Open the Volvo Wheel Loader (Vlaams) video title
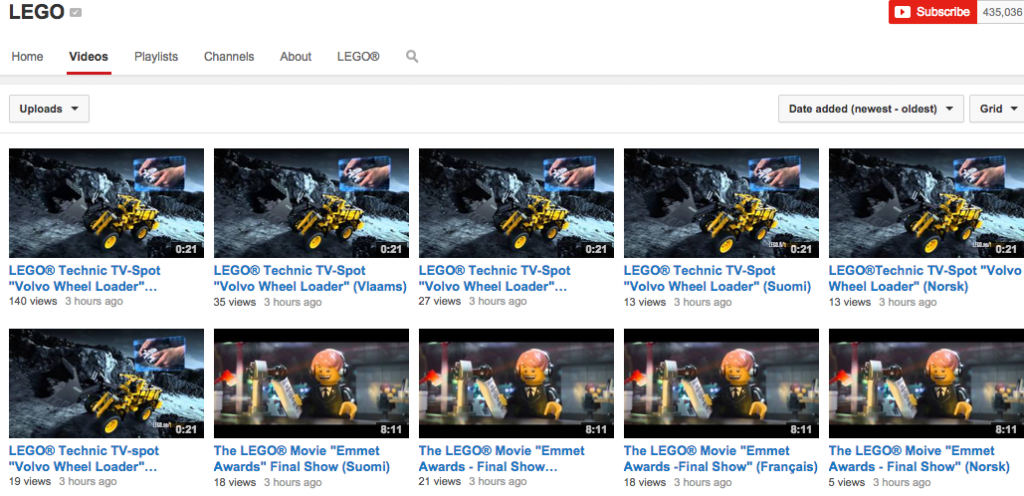 pyautogui.click(x=310, y=278)
